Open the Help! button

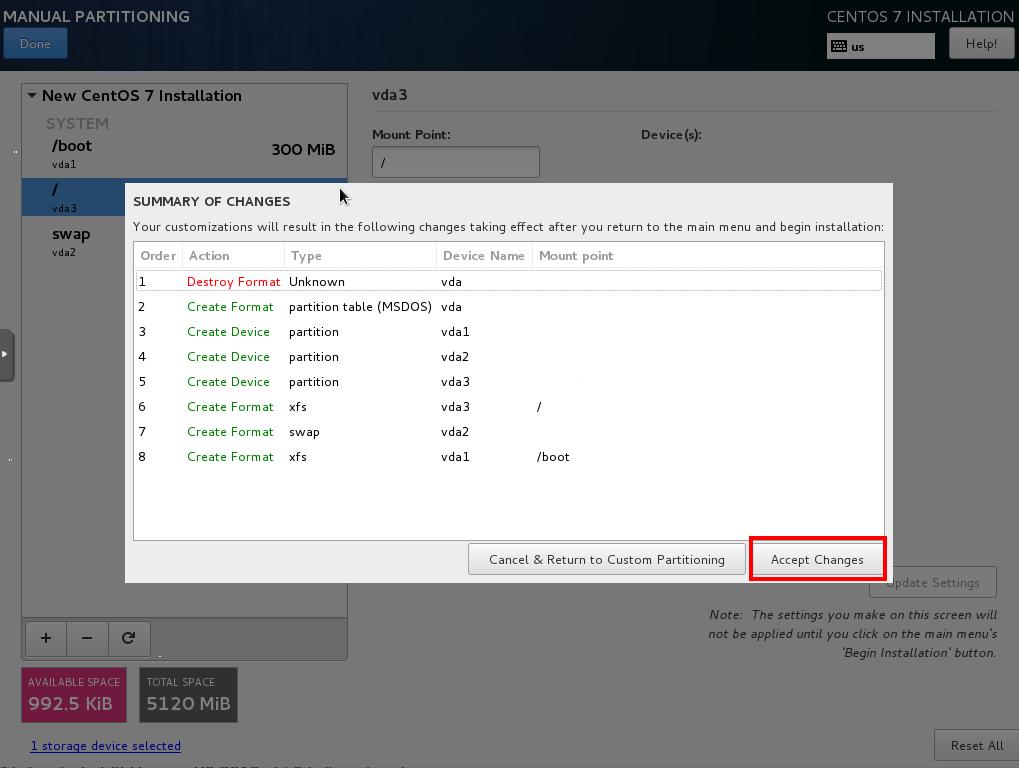[x=981, y=44]
